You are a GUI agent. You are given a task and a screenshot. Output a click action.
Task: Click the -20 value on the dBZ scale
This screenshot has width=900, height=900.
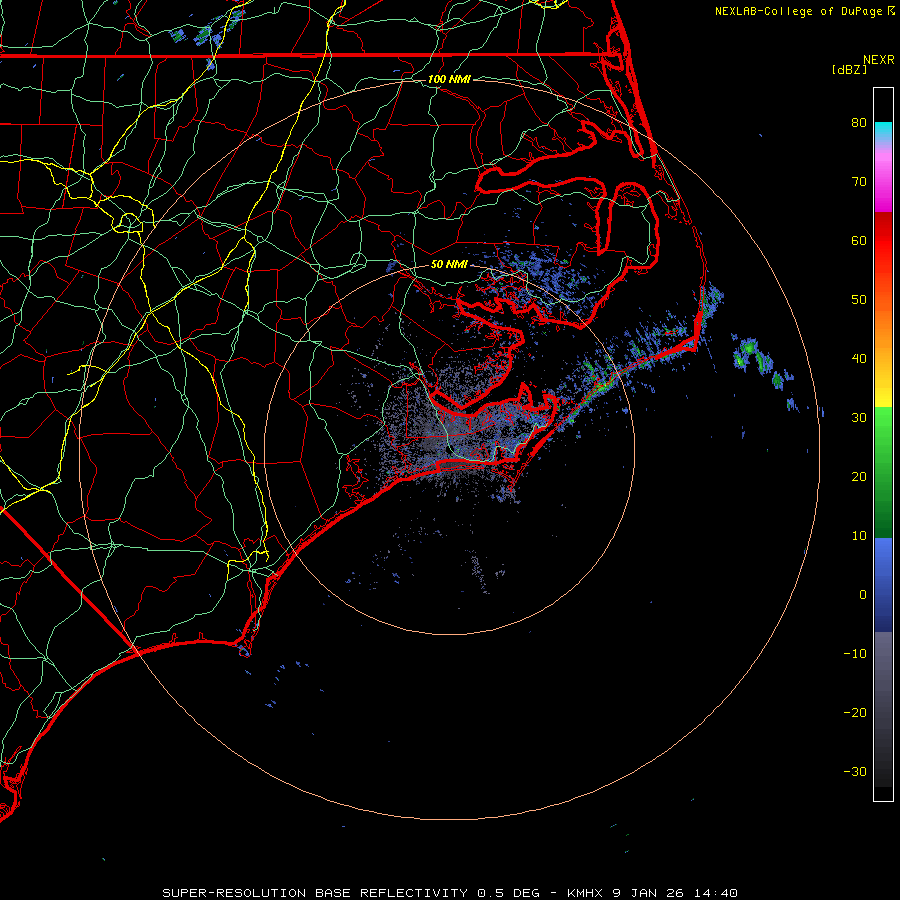[855, 713]
